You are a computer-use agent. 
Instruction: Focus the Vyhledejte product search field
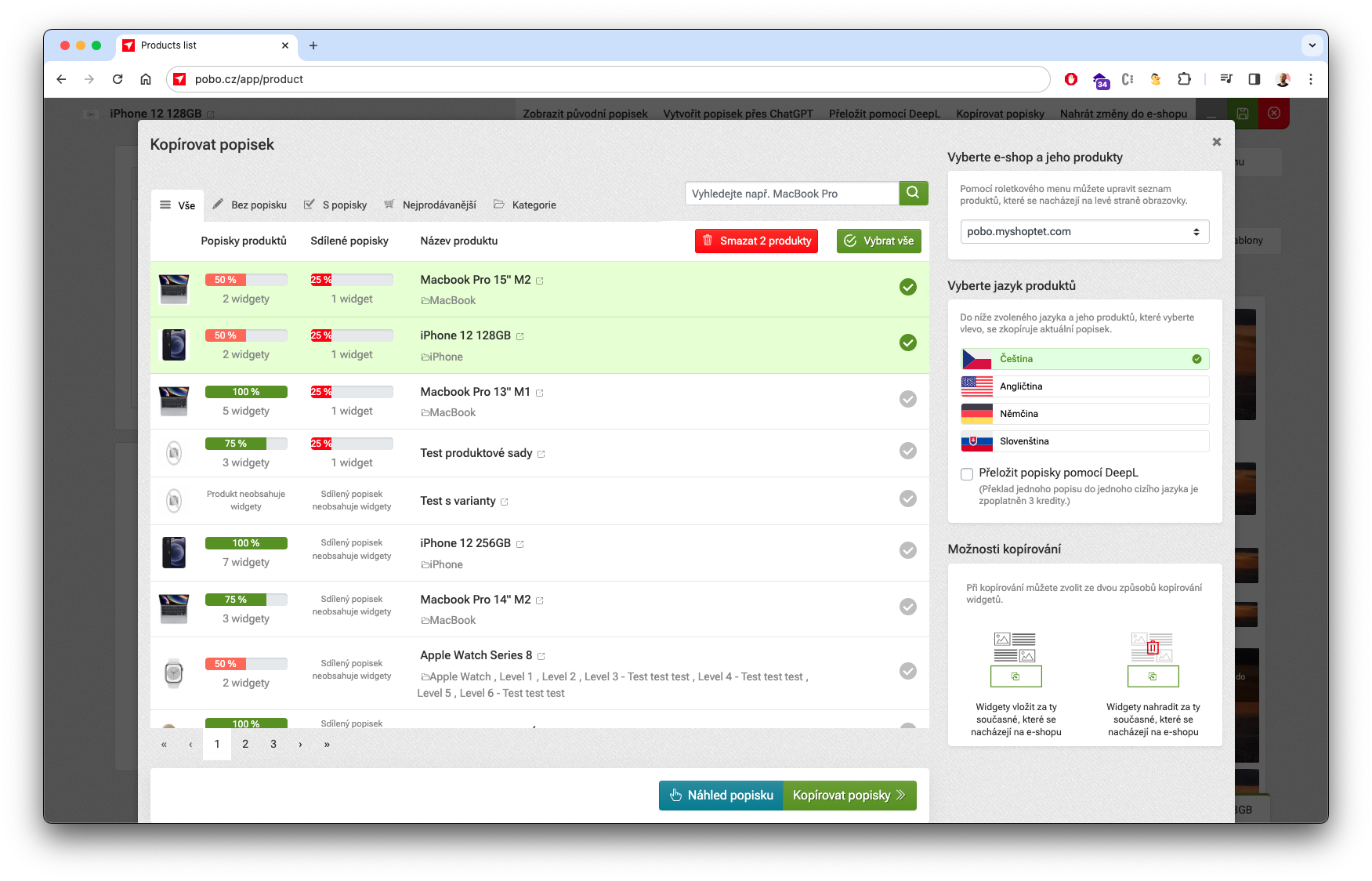pyautogui.click(x=791, y=194)
